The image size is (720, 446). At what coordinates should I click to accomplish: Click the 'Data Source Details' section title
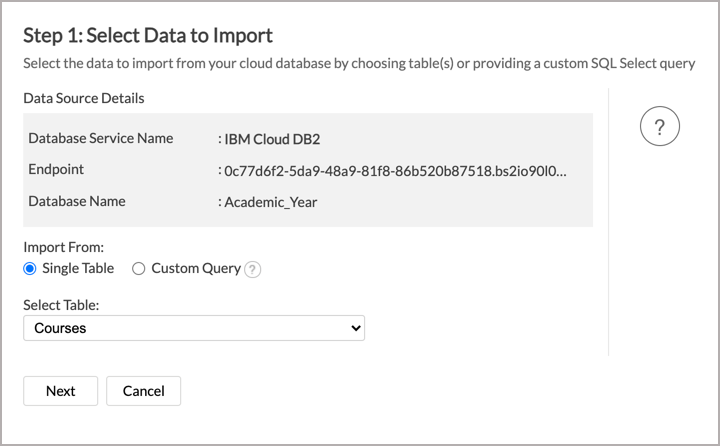[84, 98]
